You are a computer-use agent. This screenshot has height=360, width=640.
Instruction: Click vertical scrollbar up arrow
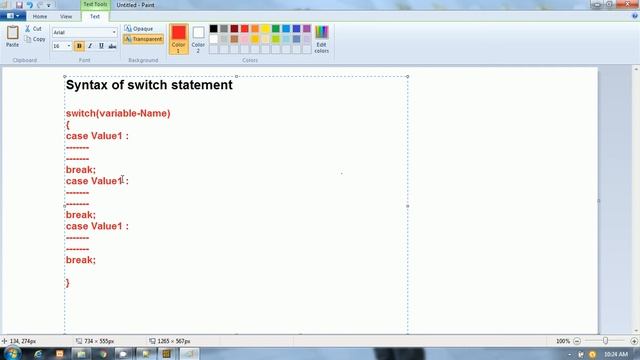pyautogui.click(x=636, y=69)
